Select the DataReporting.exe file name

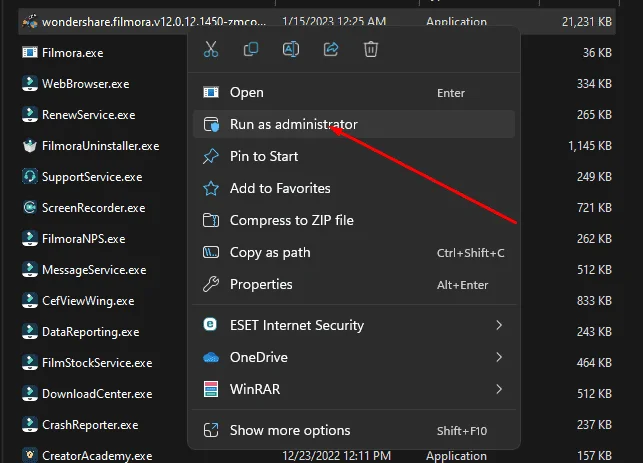(91, 332)
